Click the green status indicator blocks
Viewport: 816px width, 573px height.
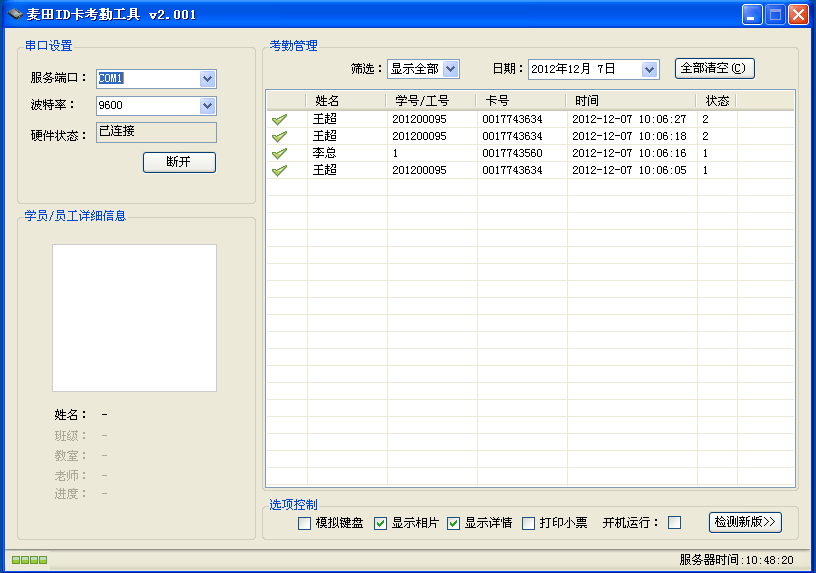(30, 560)
